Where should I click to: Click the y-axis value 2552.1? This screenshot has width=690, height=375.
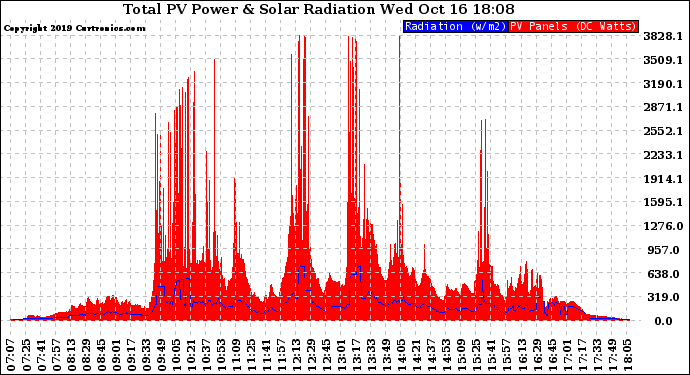(663, 131)
